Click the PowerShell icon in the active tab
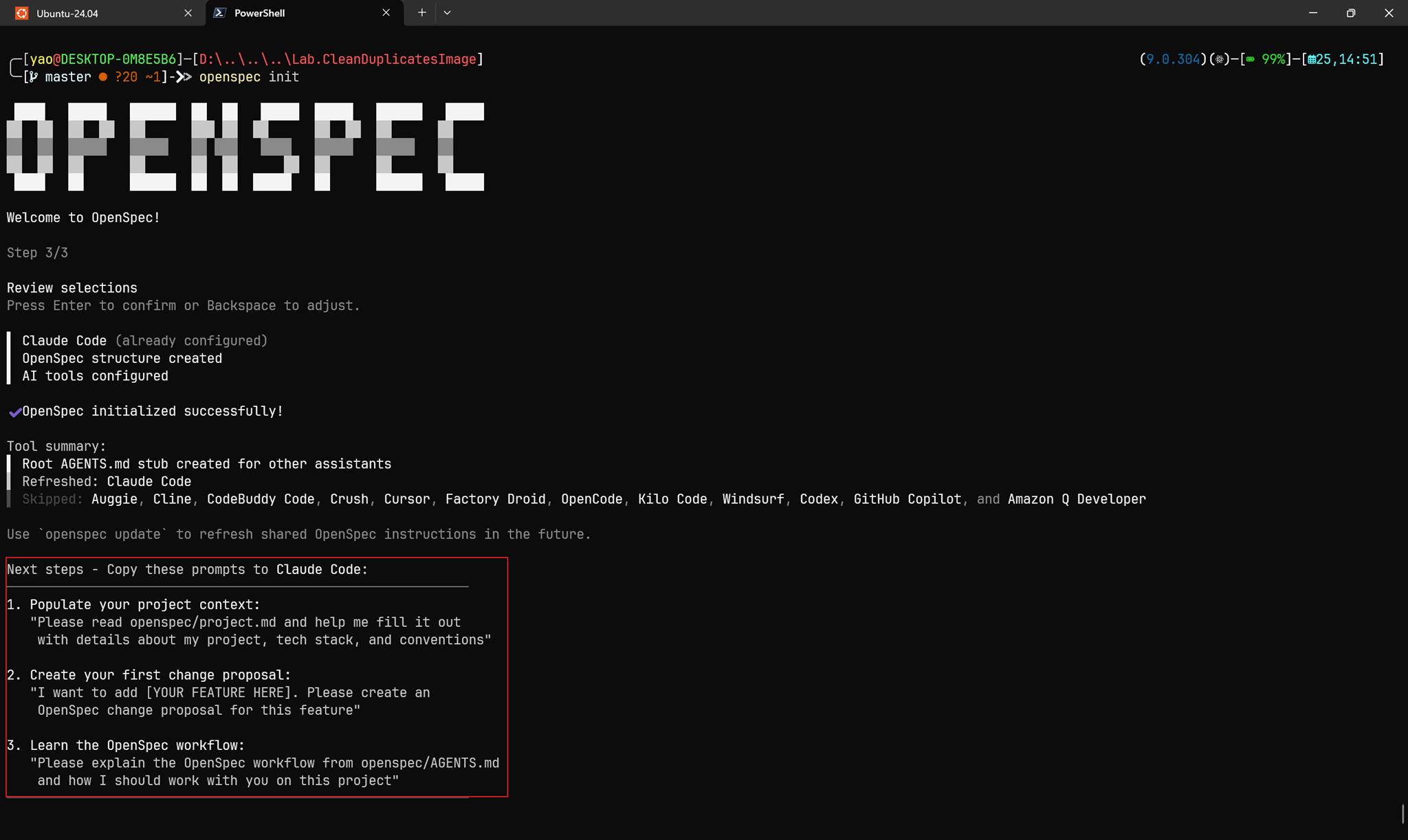 (x=220, y=13)
